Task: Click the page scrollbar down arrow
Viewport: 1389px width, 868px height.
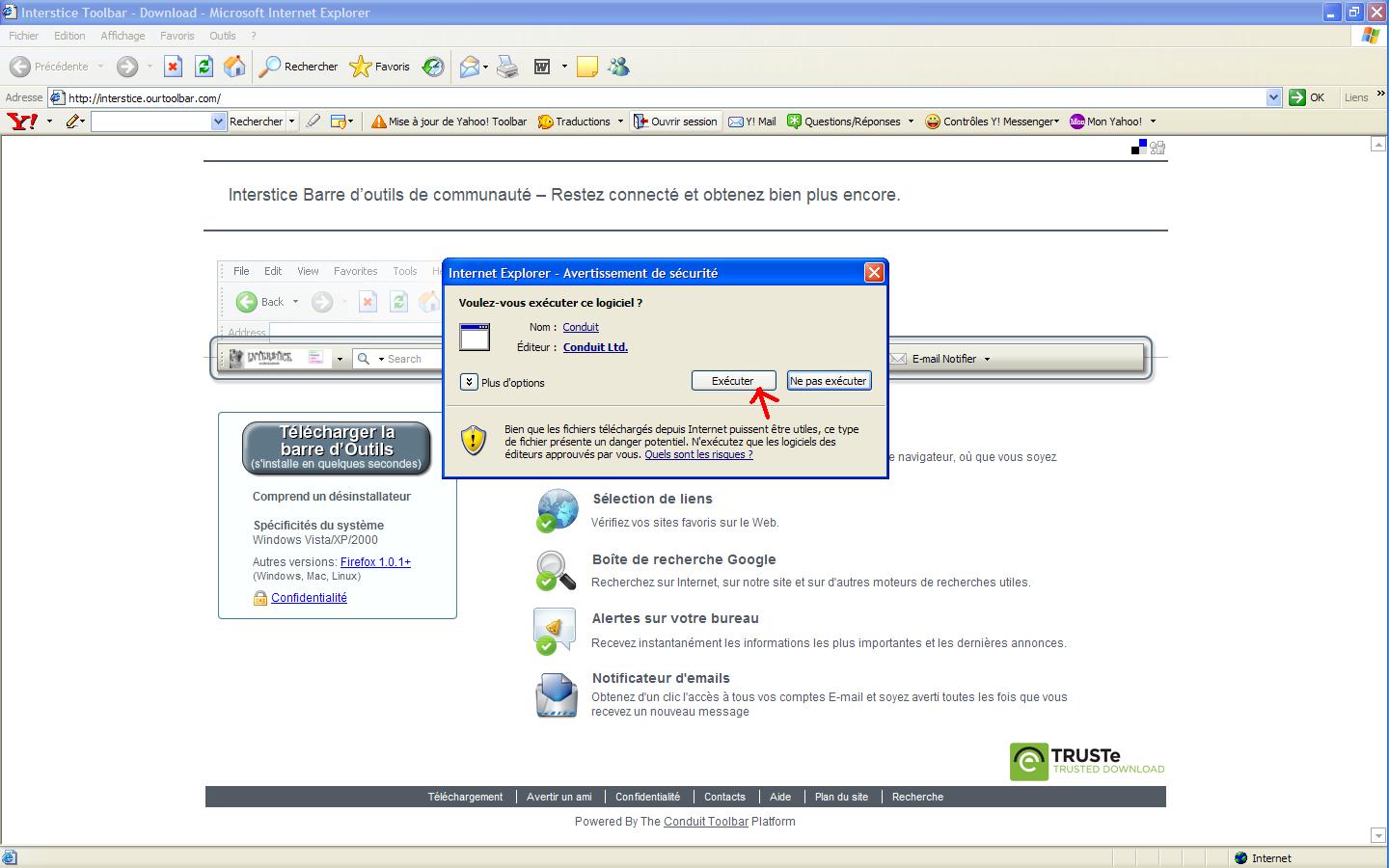Action: (x=1378, y=835)
